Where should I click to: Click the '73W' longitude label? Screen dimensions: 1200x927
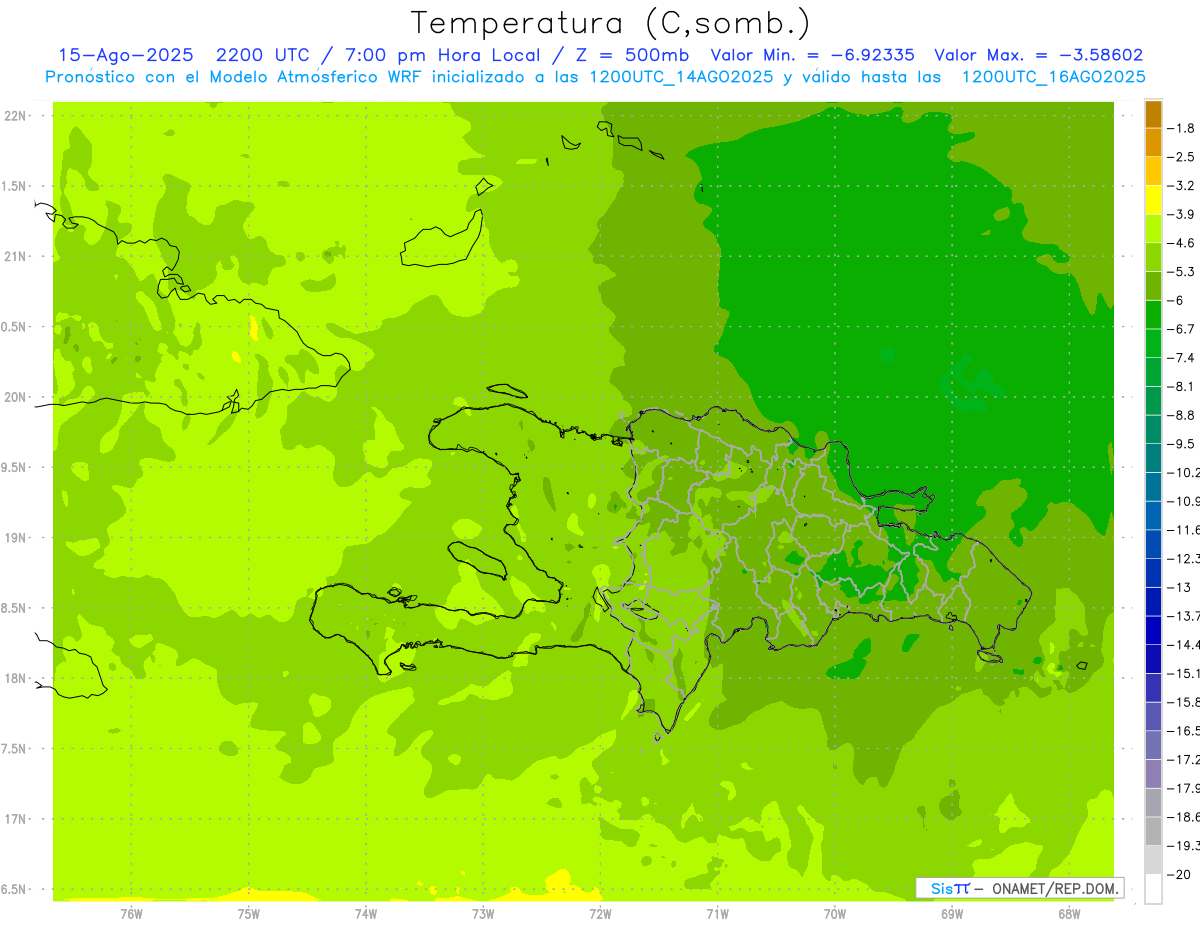pos(483,914)
